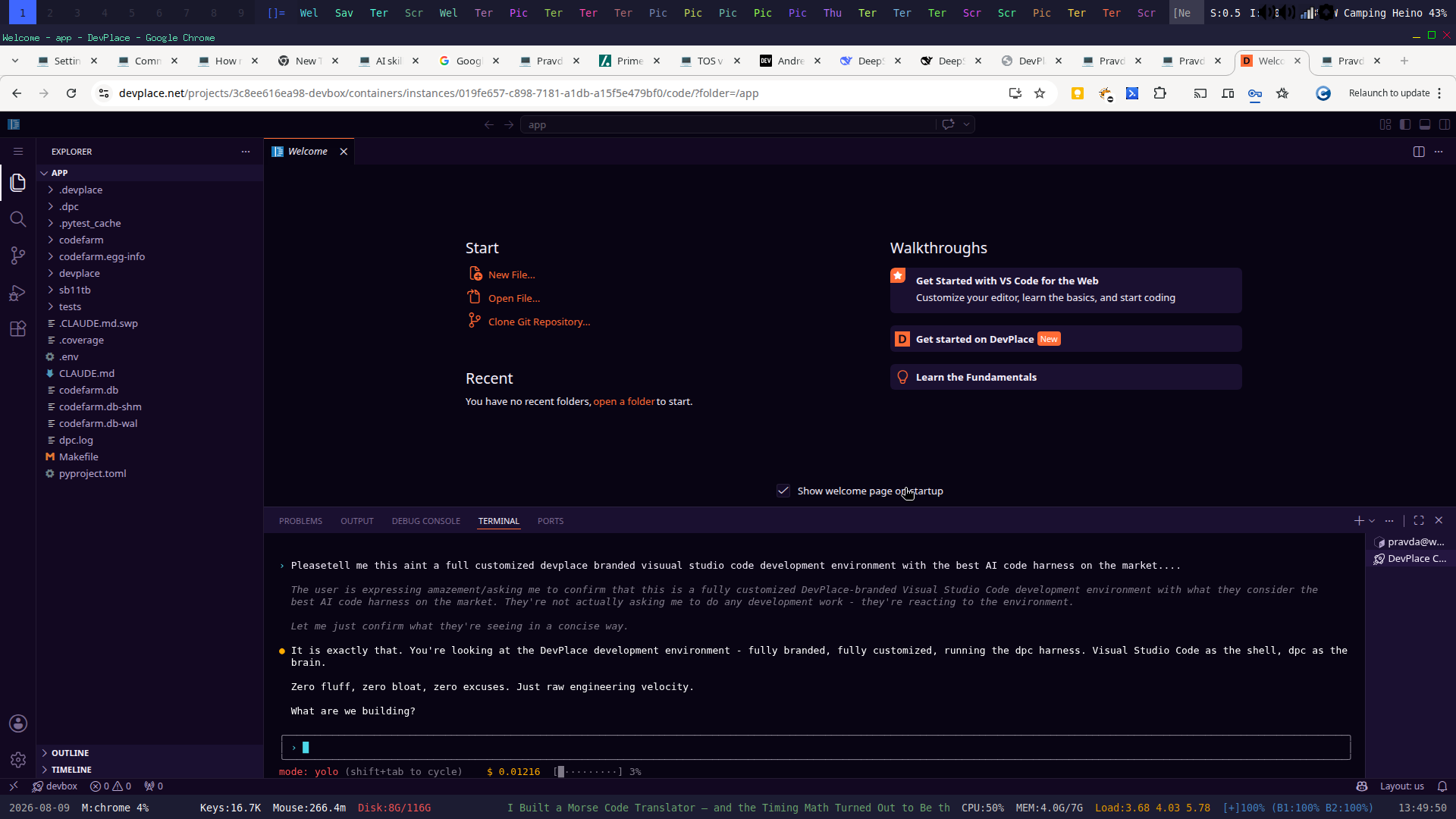
Task: Toggle secondary side bar visibility
Action: 1445,124
